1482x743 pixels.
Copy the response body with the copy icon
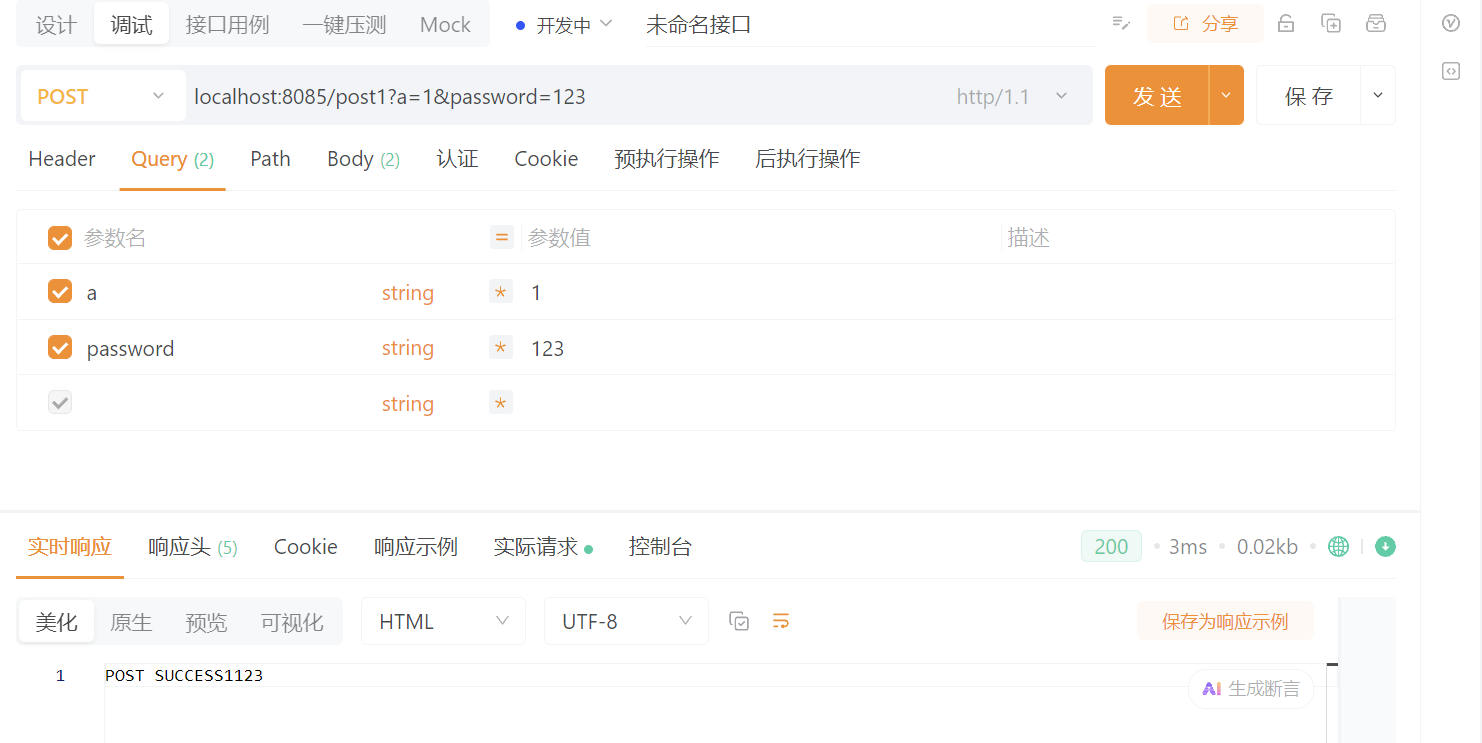click(x=739, y=621)
